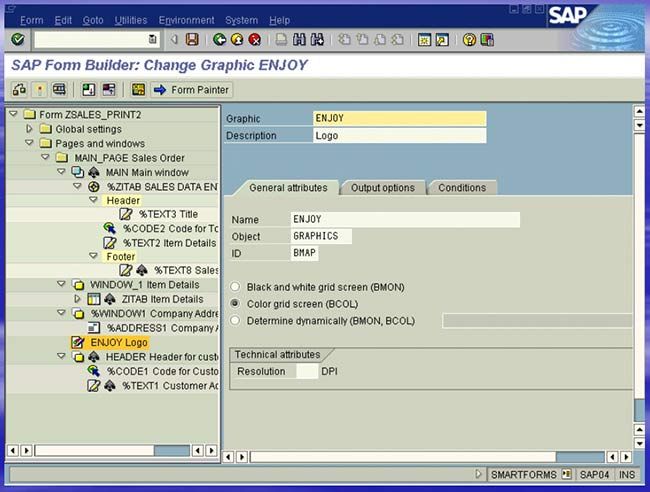650x492 pixels.
Task: Expand the Global settings node
Action: [29, 128]
